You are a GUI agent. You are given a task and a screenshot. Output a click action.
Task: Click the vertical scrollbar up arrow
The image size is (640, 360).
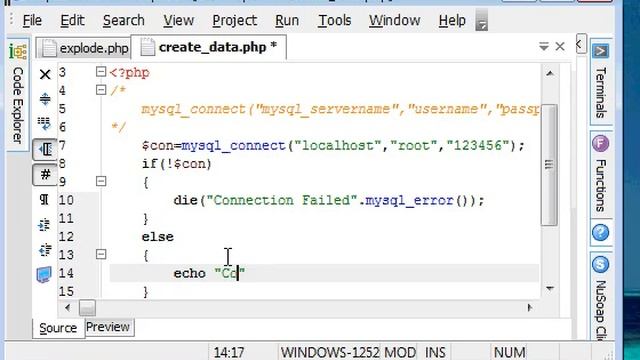tap(550, 73)
